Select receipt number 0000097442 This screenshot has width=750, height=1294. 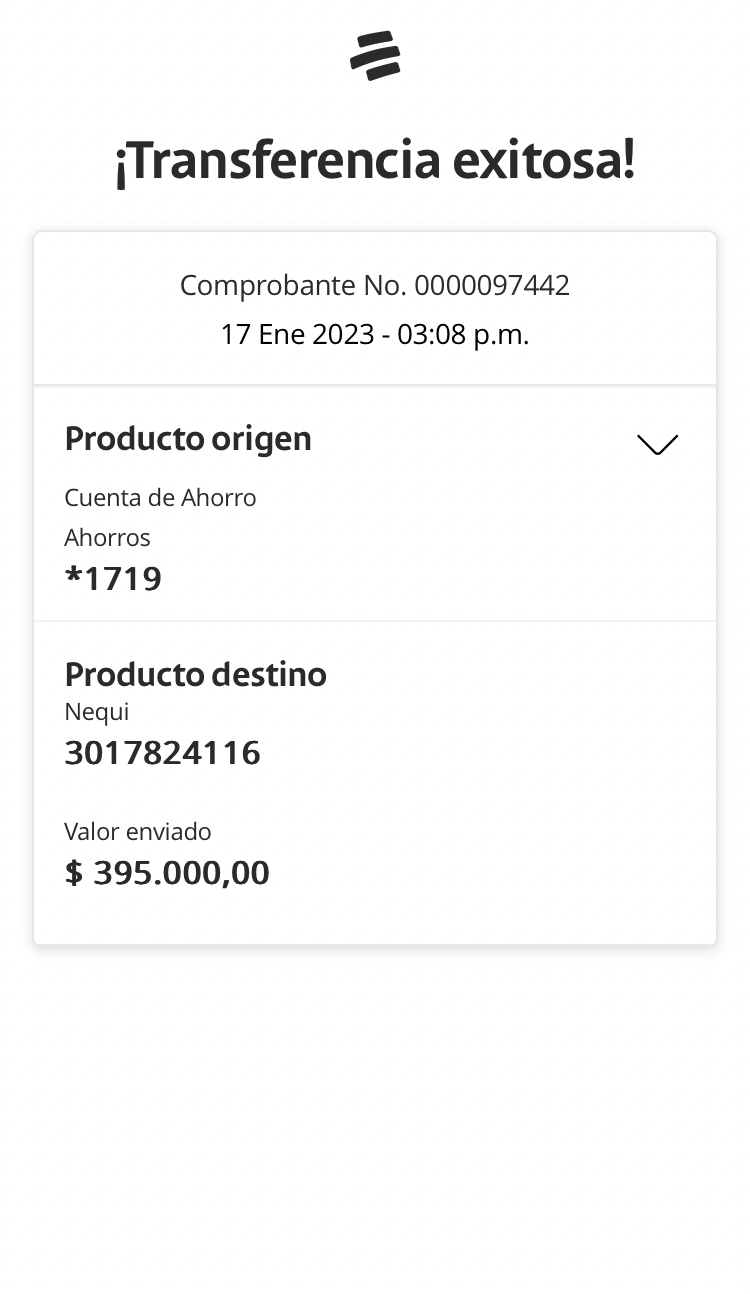click(x=492, y=286)
